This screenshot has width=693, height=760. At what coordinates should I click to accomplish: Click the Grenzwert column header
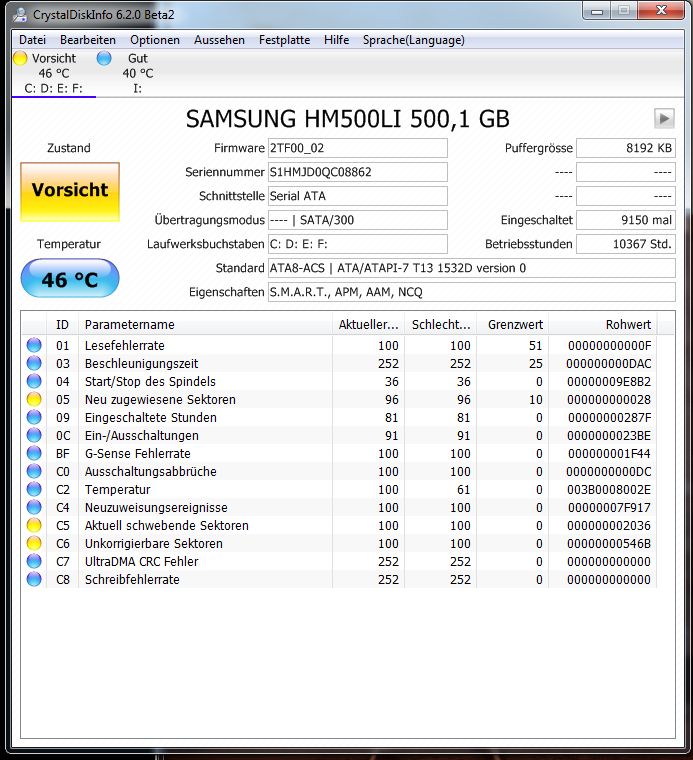tap(512, 324)
